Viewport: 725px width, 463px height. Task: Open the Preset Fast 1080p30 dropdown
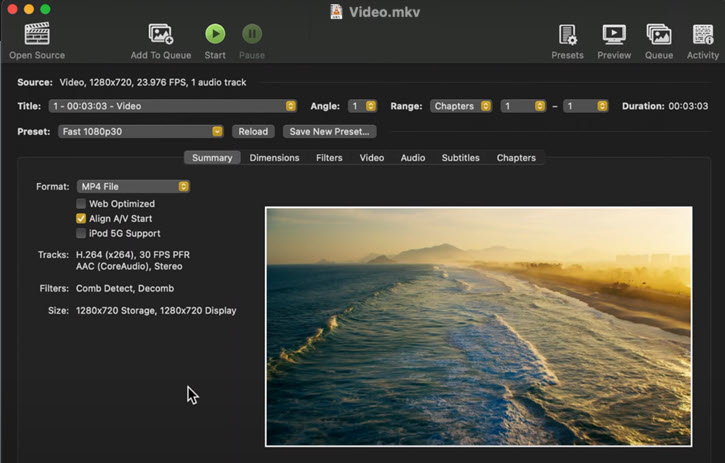click(x=140, y=131)
